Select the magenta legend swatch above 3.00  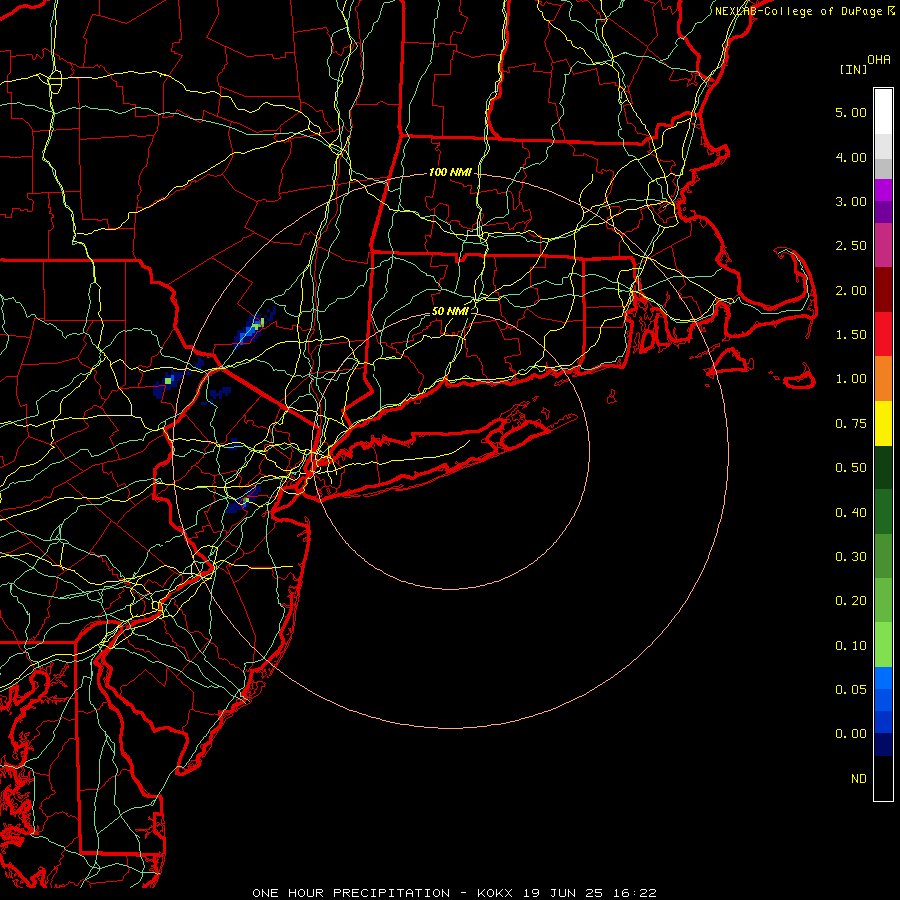[x=883, y=189]
